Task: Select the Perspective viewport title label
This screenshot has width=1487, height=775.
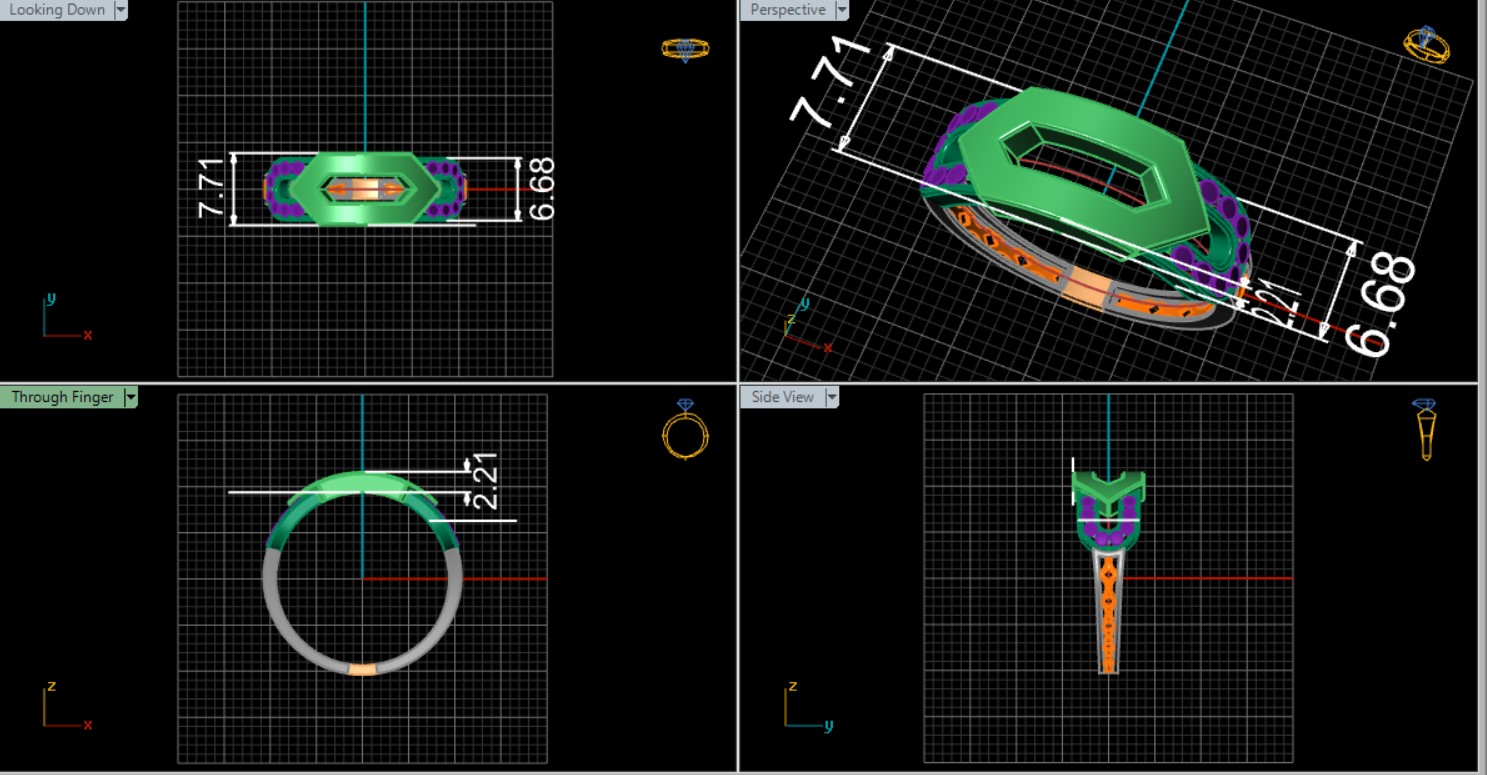Action: click(x=788, y=10)
